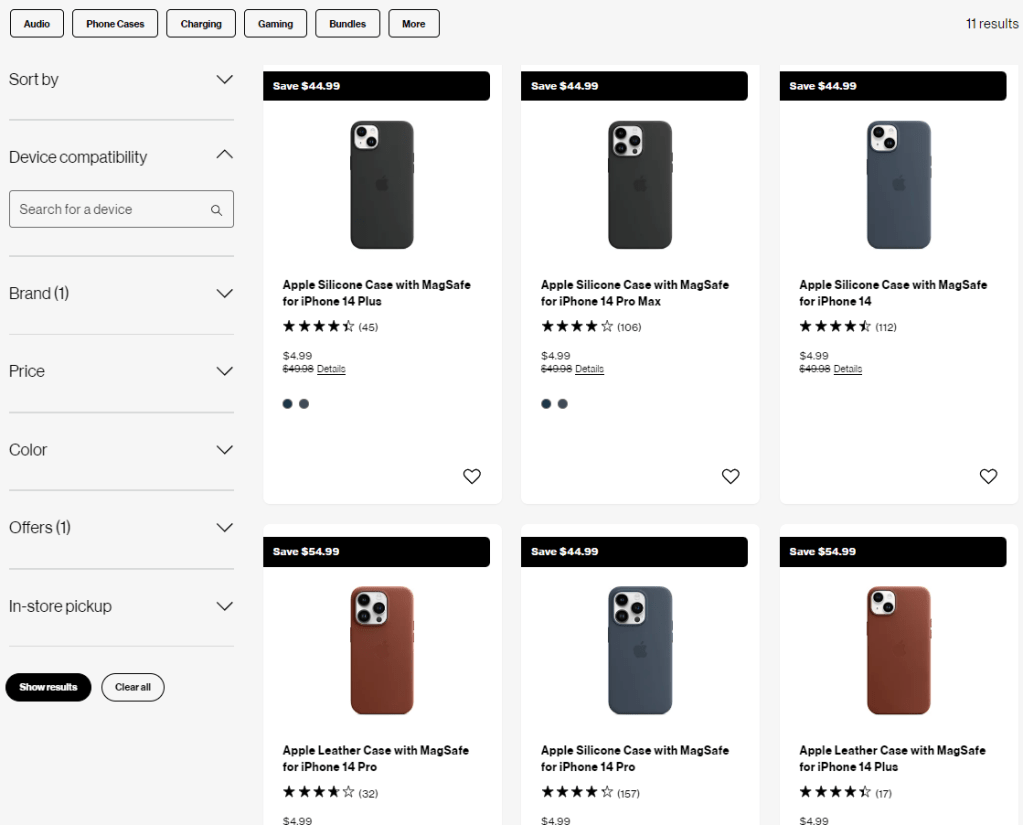
Task: Expand the Color filter section
Action: pos(224,450)
